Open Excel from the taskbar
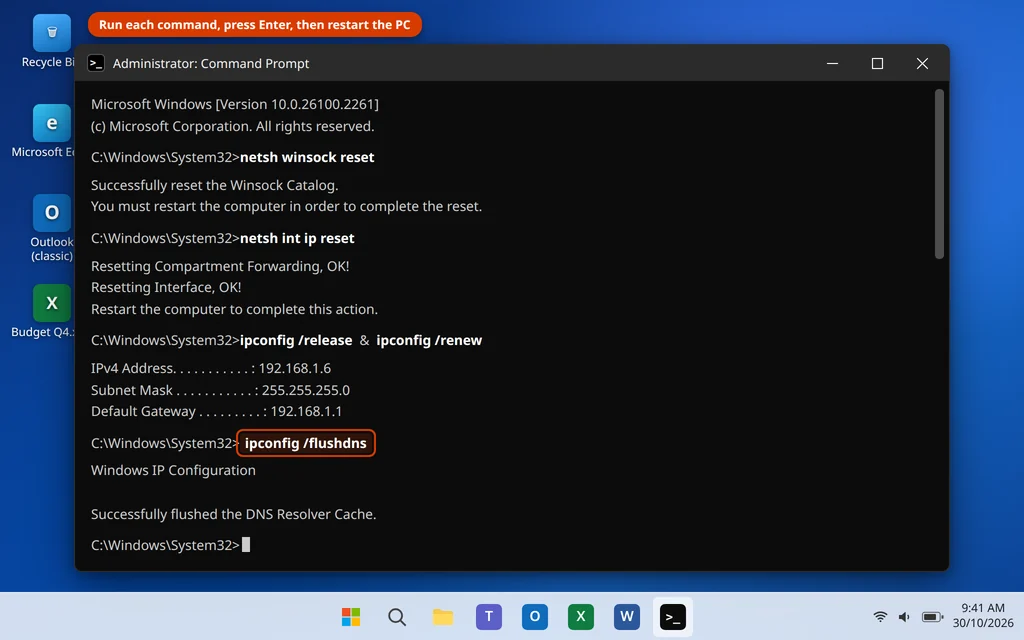1024x640 pixels. pos(581,616)
